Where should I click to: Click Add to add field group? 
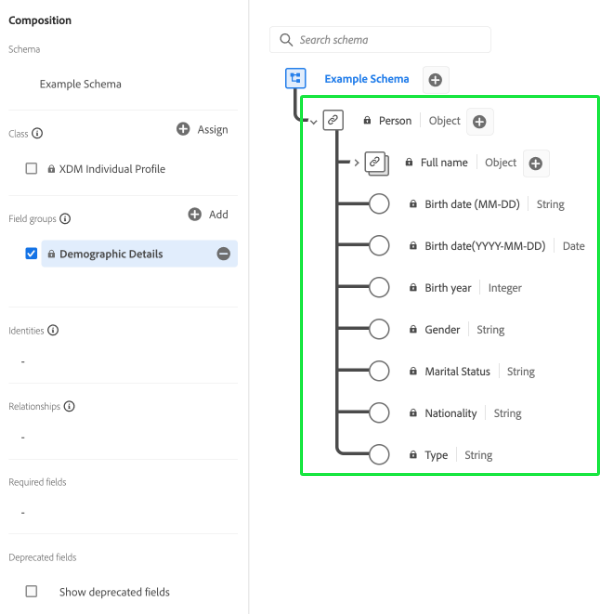pyautogui.click(x=208, y=214)
